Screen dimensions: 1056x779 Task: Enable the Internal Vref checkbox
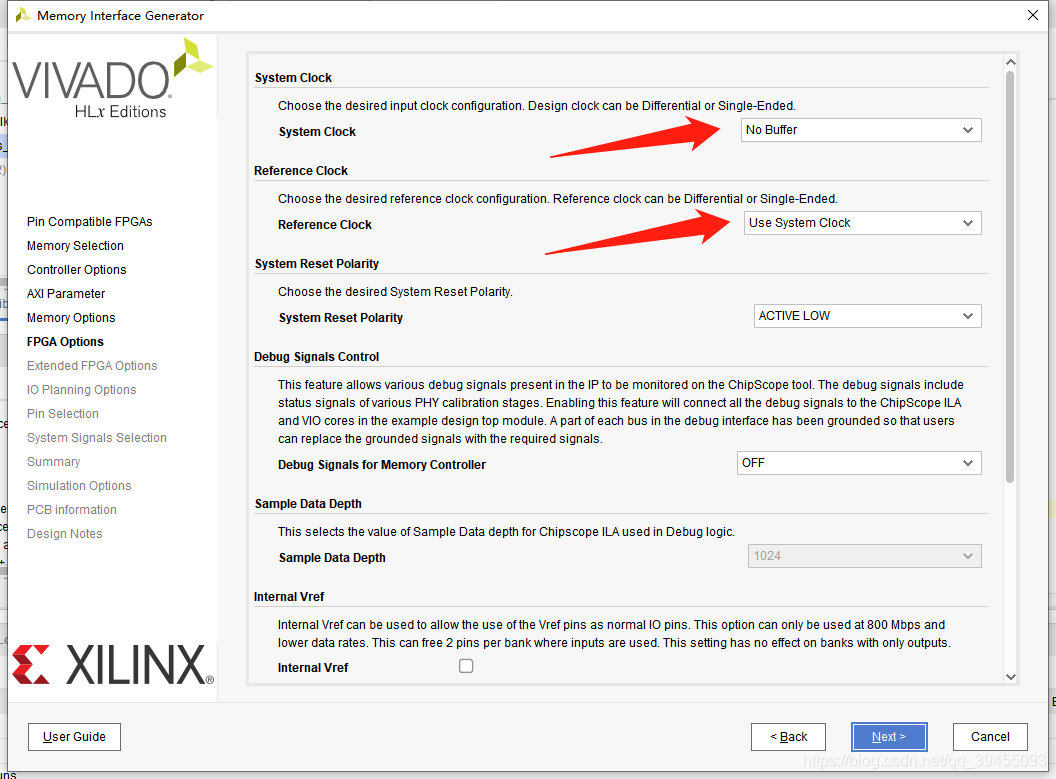point(466,666)
